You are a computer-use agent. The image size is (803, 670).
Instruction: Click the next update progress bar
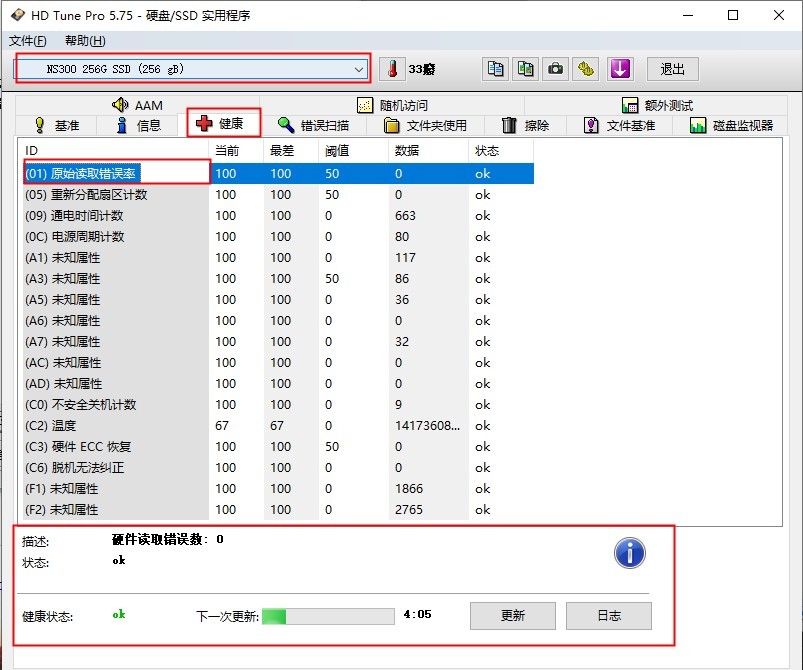(x=331, y=615)
